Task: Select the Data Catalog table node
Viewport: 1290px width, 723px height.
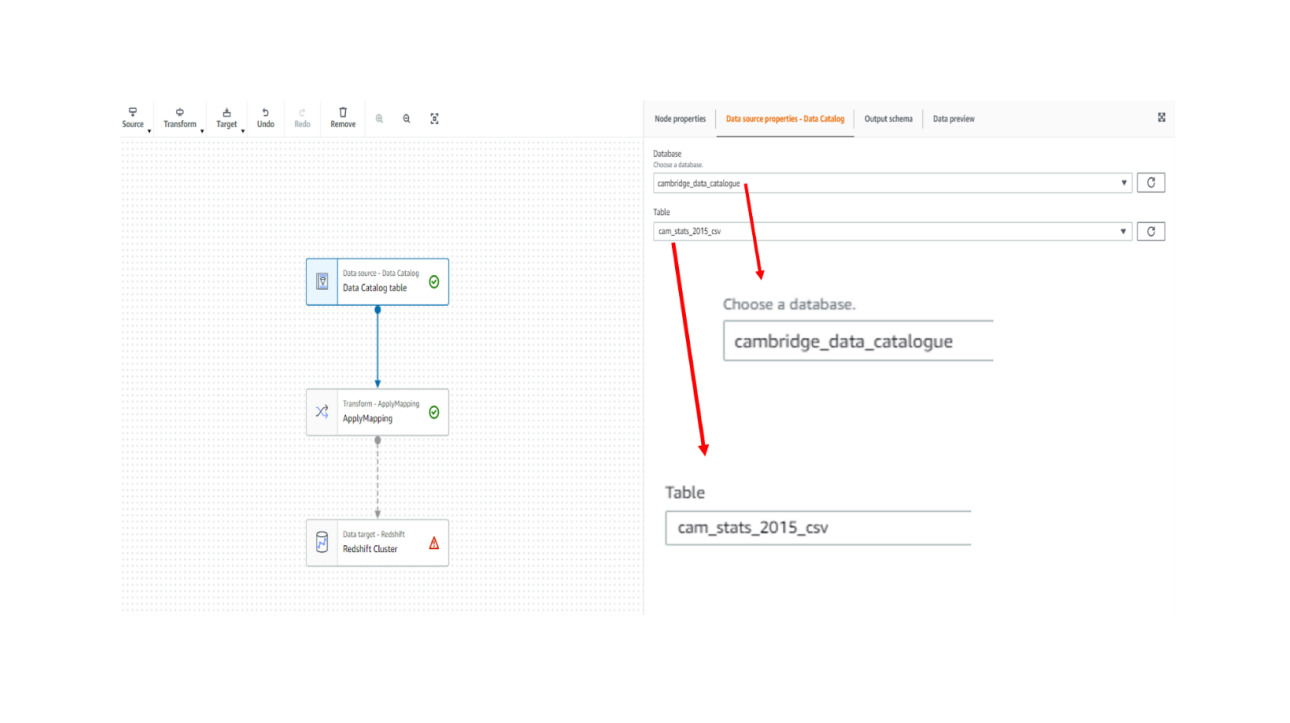Action: click(x=377, y=281)
